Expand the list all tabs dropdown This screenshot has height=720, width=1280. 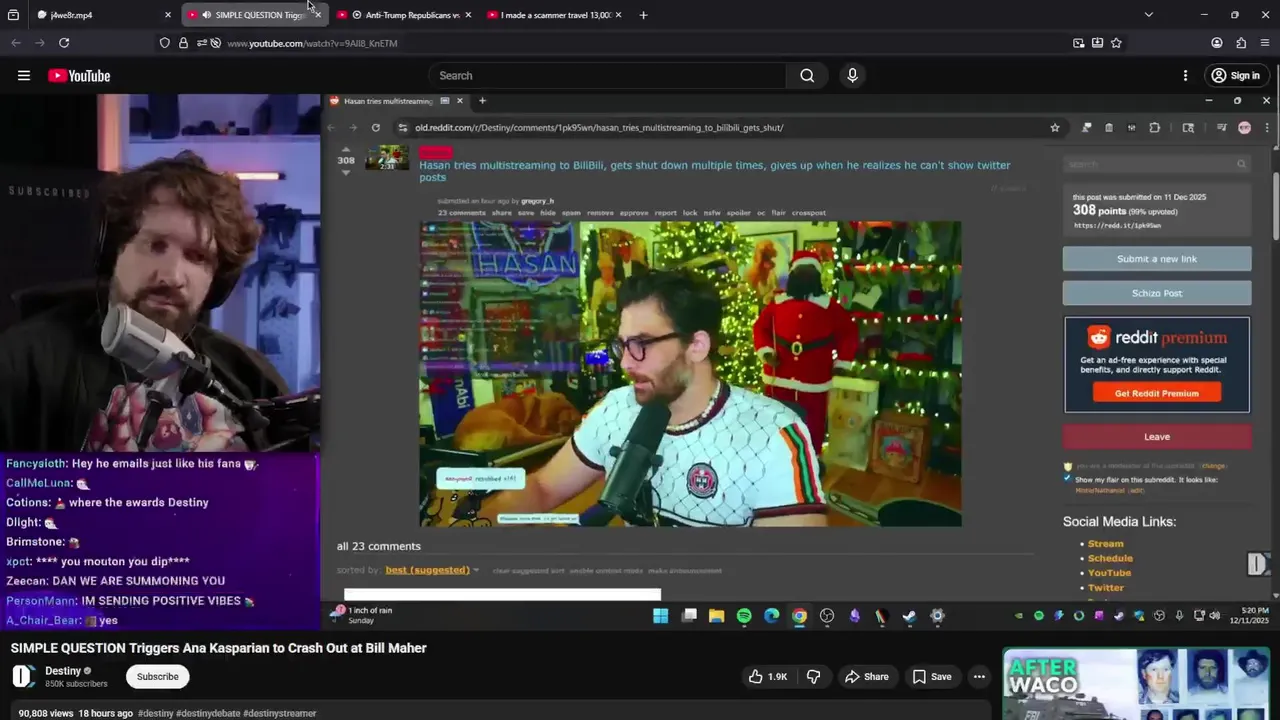click(1148, 15)
